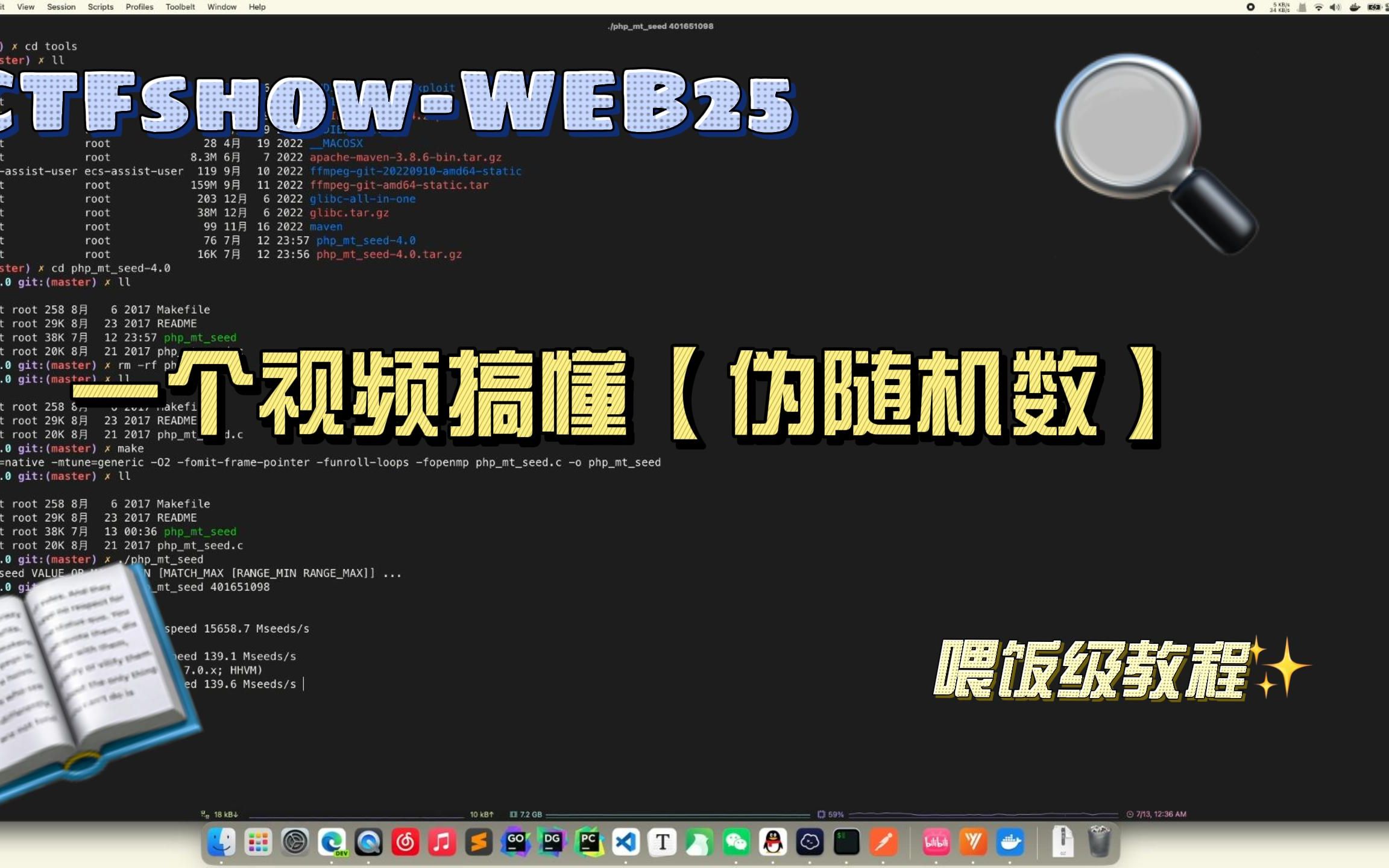
Task: Click the 7/13 clock in iTerm status bar
Action: (1159, 814)
